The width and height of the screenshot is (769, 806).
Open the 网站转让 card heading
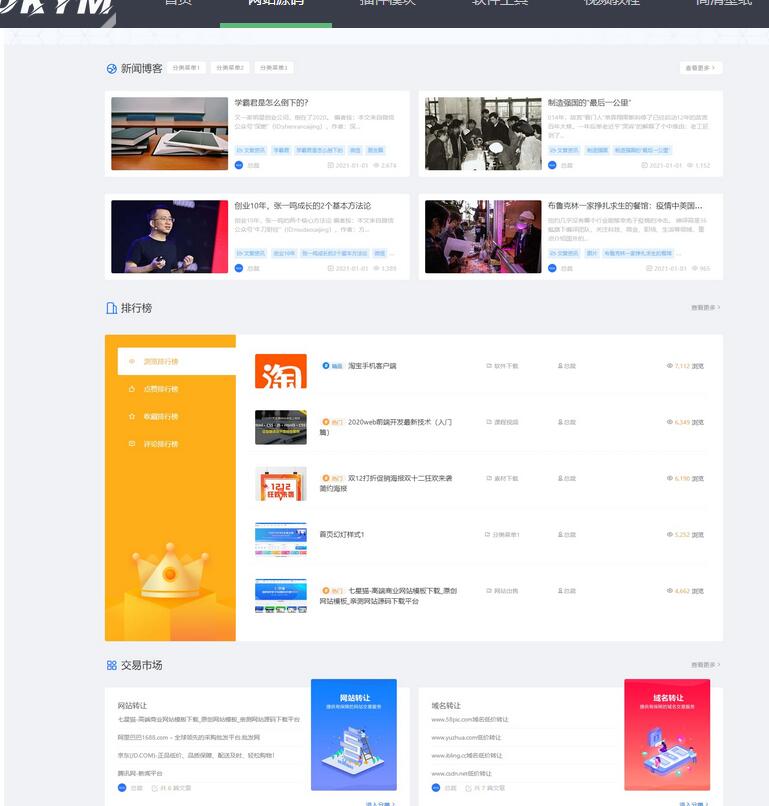click(132, 706)
